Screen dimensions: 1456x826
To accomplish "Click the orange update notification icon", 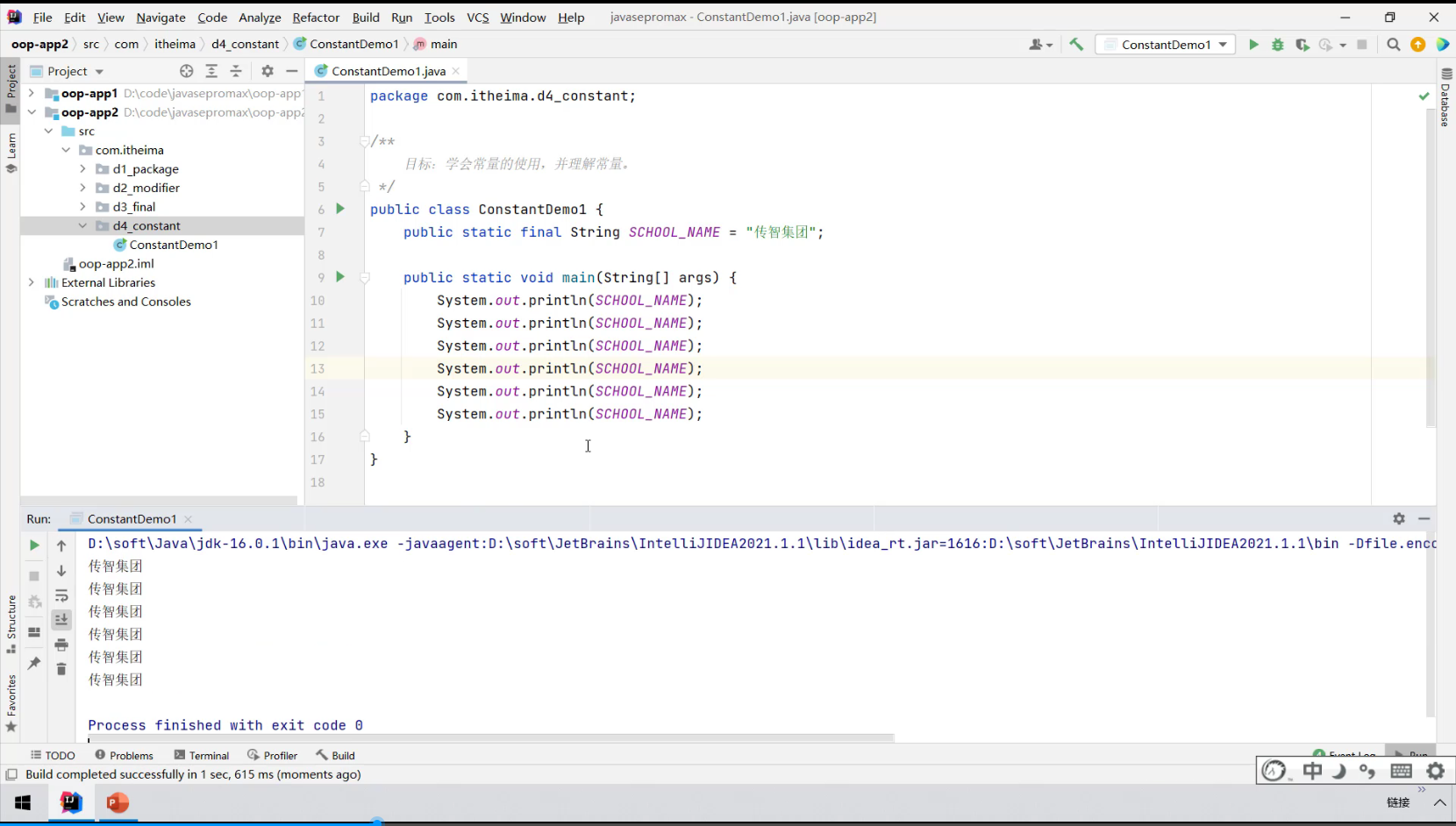I will [1417, 45].
